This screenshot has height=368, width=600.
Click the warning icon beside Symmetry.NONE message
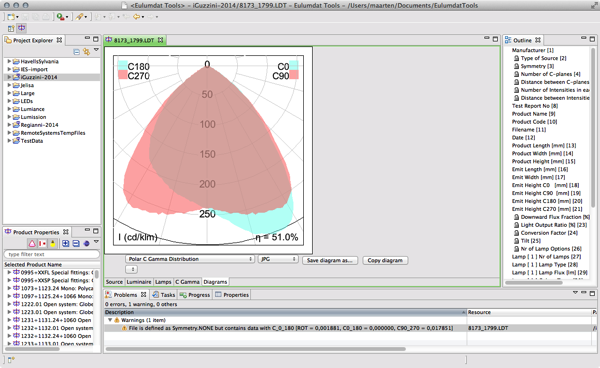coord(124,328)
